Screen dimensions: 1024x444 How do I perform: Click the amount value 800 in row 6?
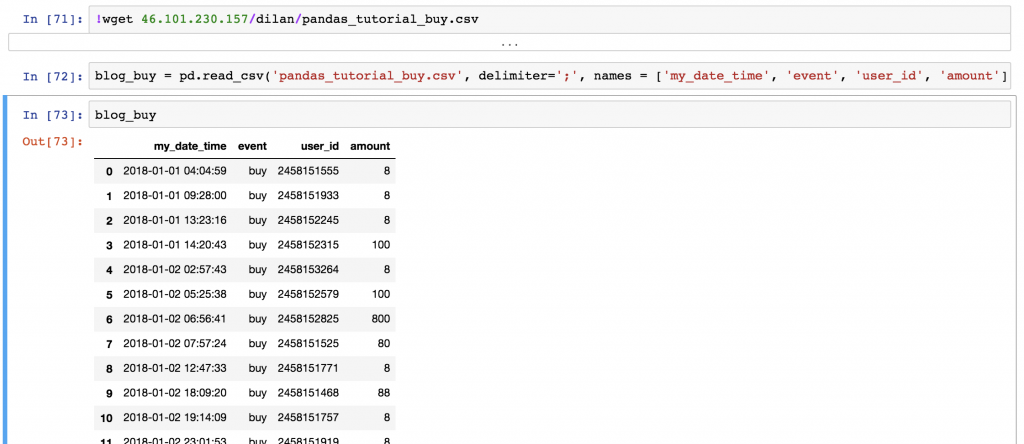[x=379, y=318]
